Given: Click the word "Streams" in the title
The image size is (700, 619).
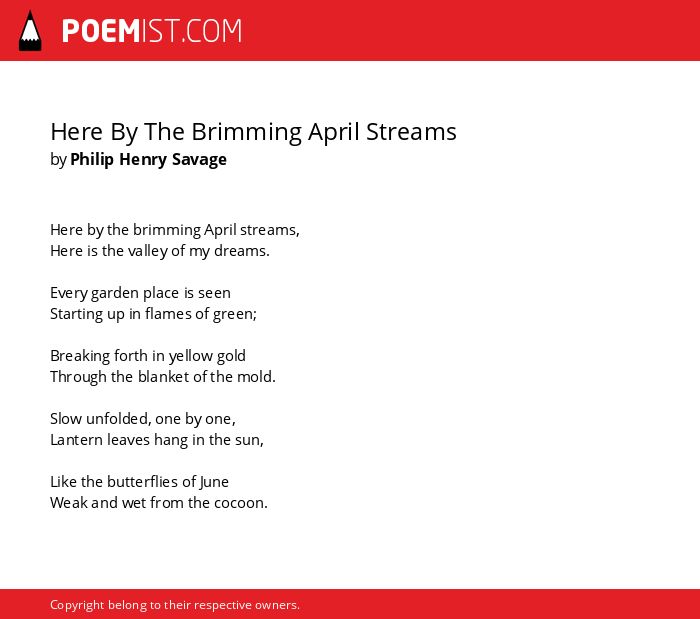Looking at the screenshot, I should click(x=411, y=132).
